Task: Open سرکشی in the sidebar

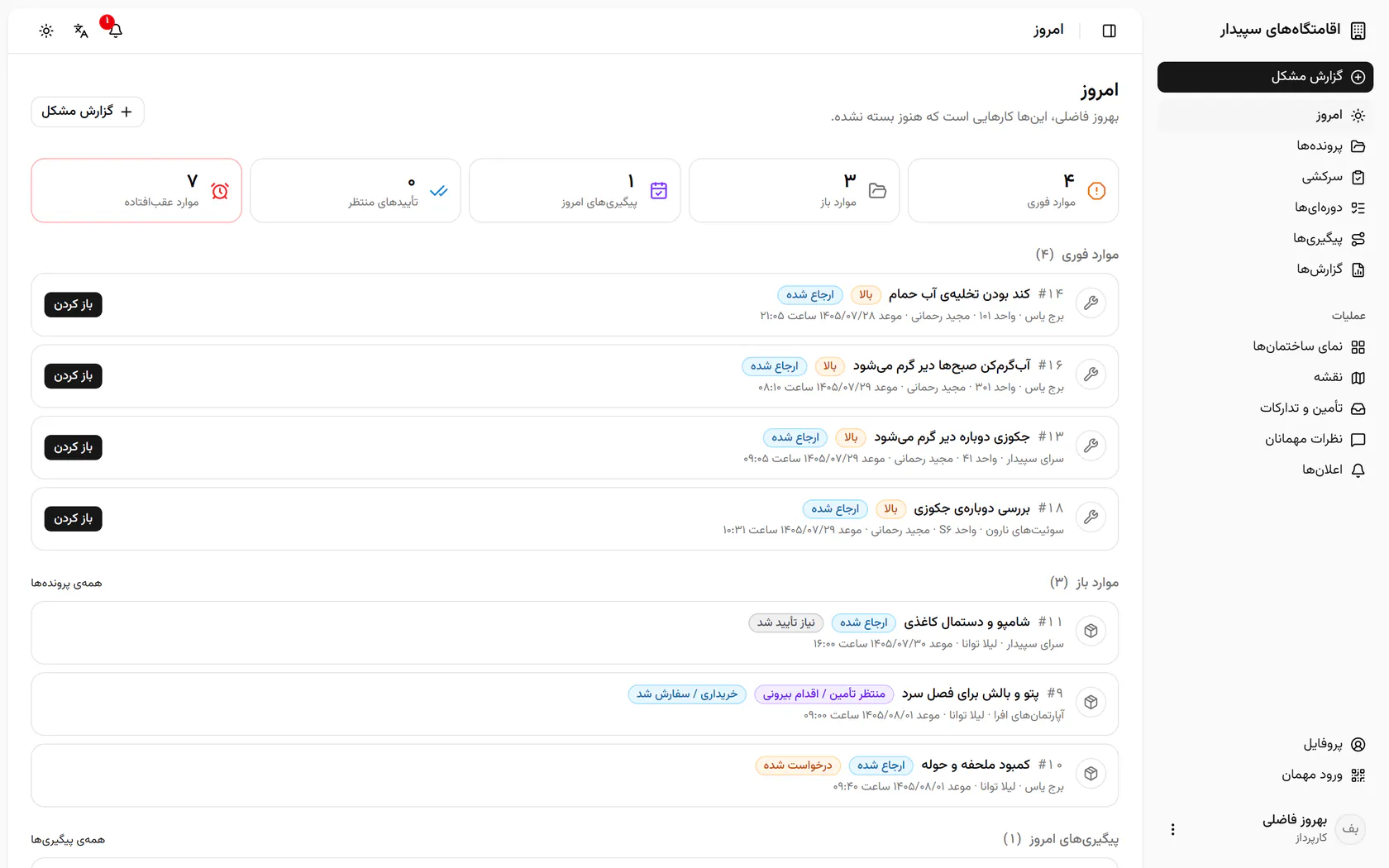Action: pos(1265,177)
